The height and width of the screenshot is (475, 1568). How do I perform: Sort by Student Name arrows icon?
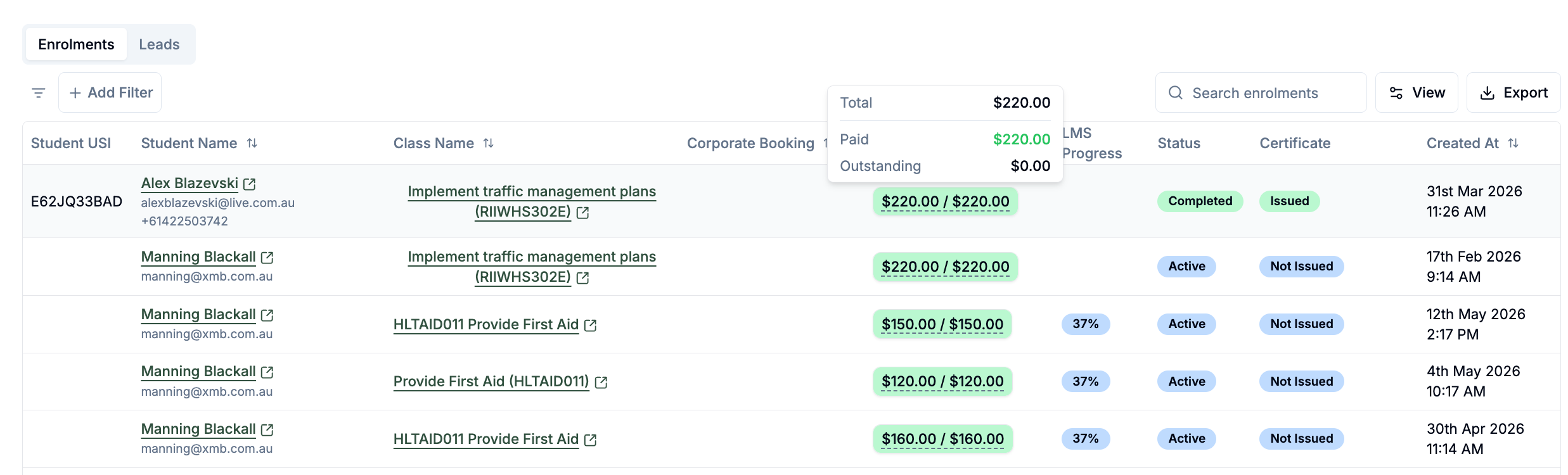[x=252, y=143]
